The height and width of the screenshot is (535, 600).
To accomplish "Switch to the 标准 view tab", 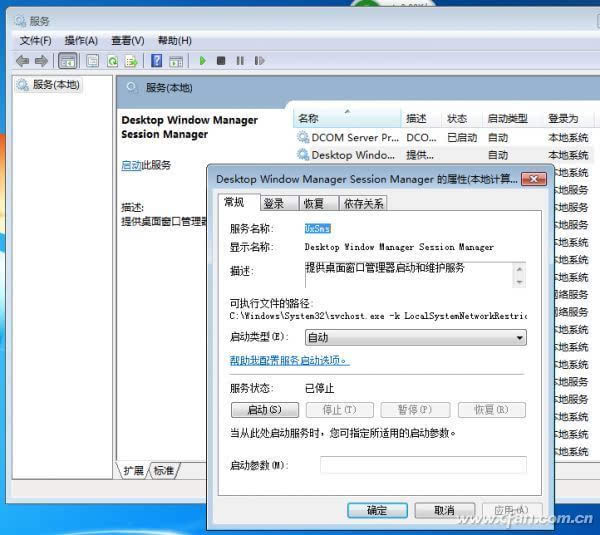I will (164, 470).
